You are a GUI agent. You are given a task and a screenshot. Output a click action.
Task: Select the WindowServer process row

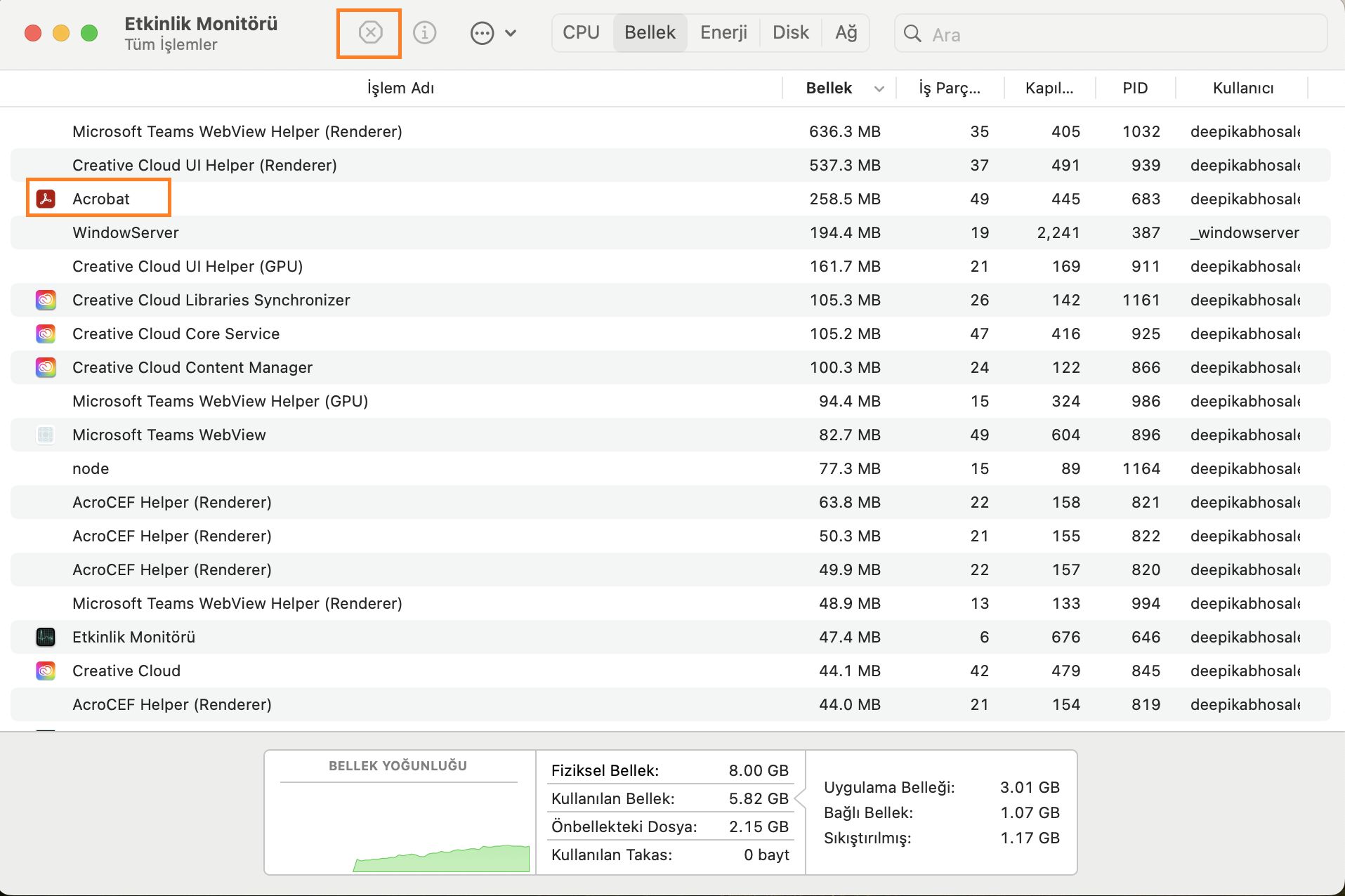point(421,232)
